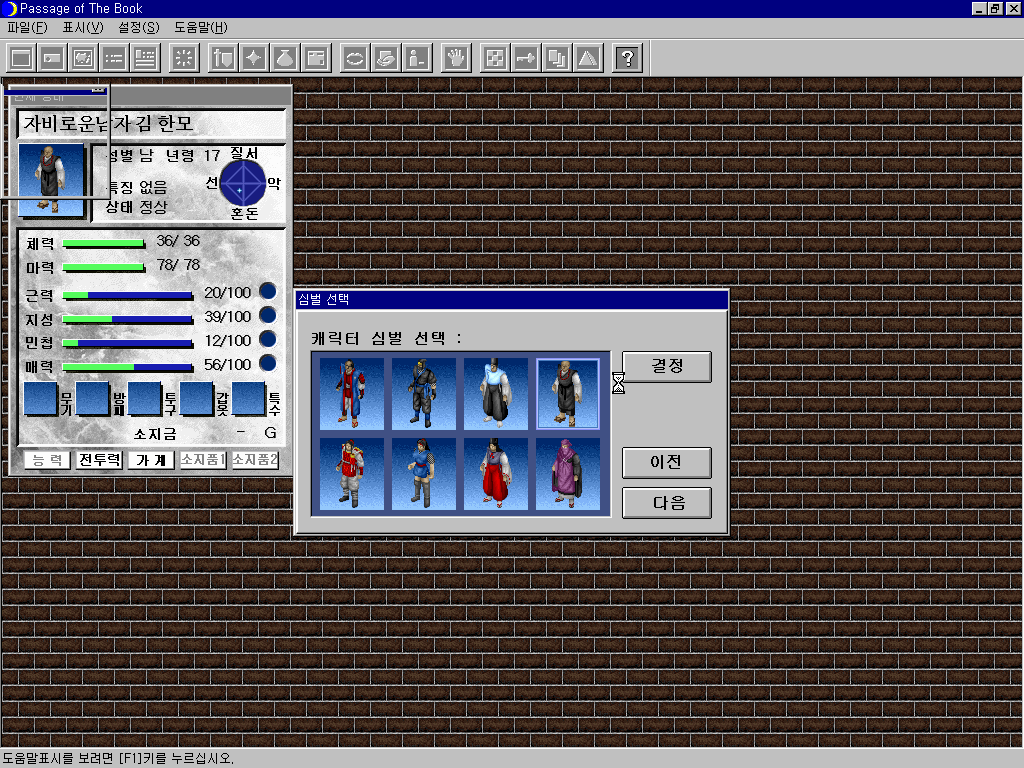Click the map picture toolbar icon
Screen dimensions: 1024x768
tap(83, 58)
